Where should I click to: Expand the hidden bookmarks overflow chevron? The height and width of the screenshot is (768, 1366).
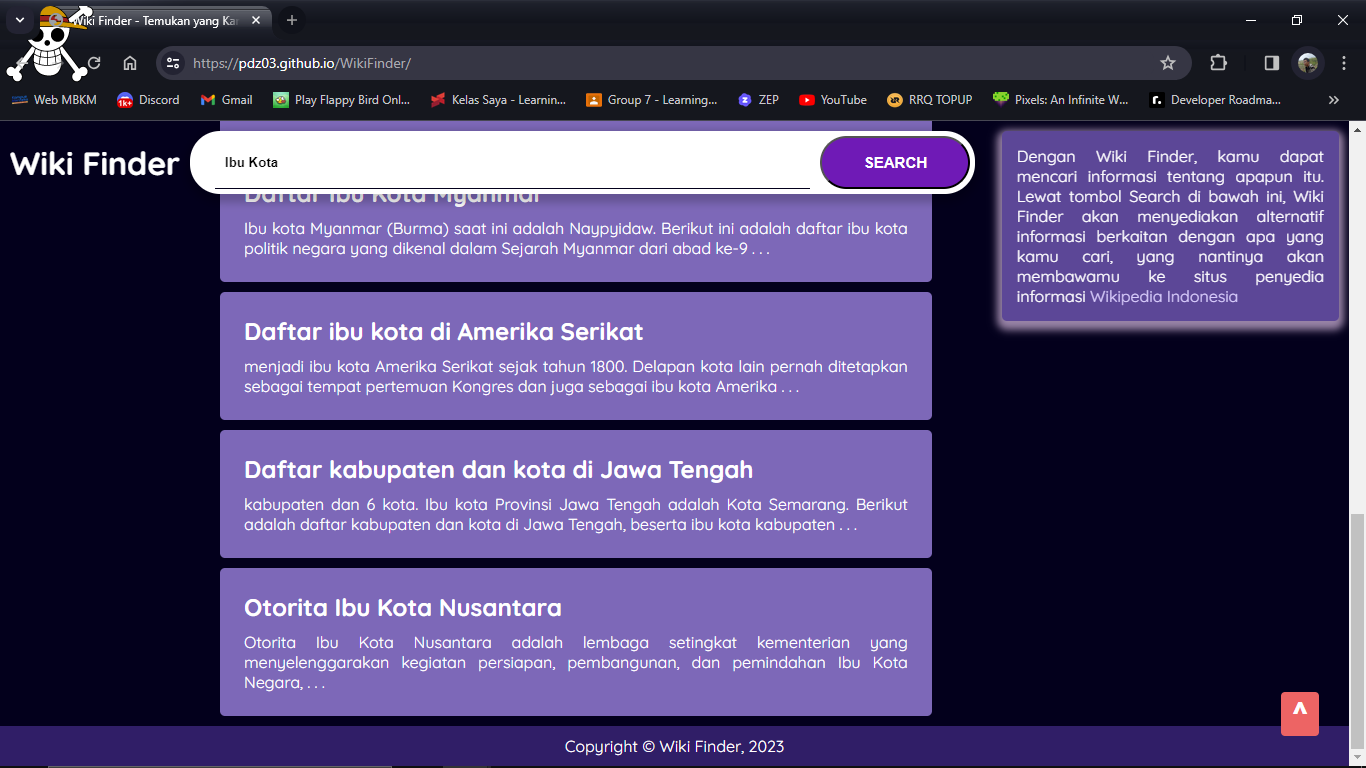(x=1333, y=100)
